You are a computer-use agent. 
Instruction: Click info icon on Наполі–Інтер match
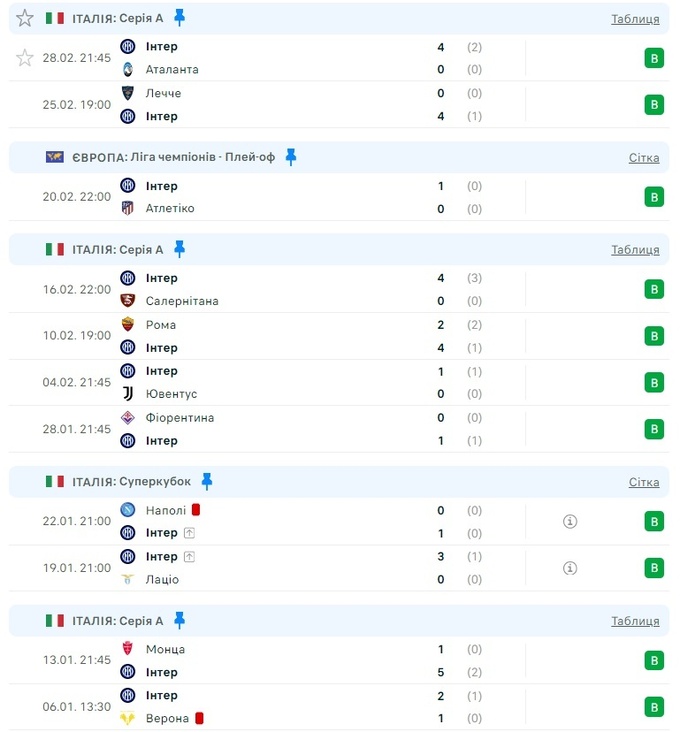pos(570,521)
